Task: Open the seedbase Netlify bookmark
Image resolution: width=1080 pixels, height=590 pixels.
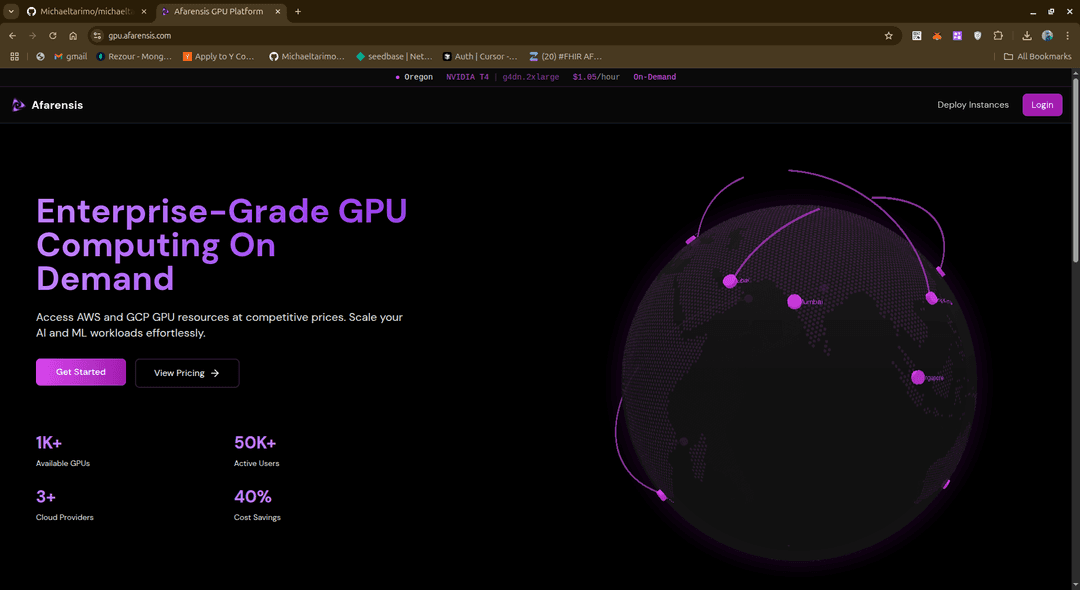Action: (x=392, y=56)
